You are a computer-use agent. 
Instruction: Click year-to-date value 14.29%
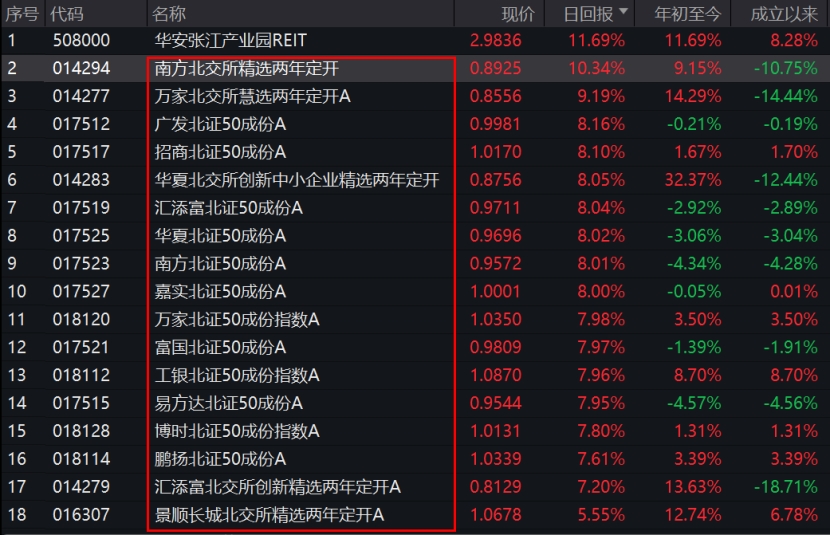[x=693, y=96]
